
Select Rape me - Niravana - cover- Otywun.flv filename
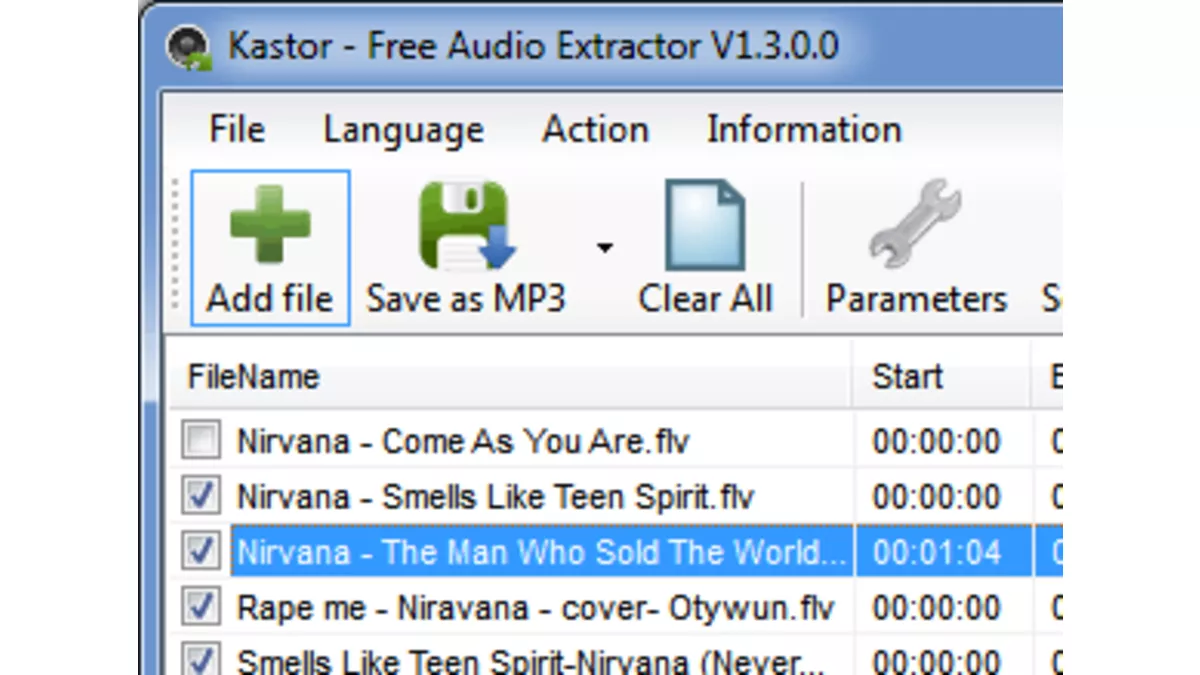(535, 607)
